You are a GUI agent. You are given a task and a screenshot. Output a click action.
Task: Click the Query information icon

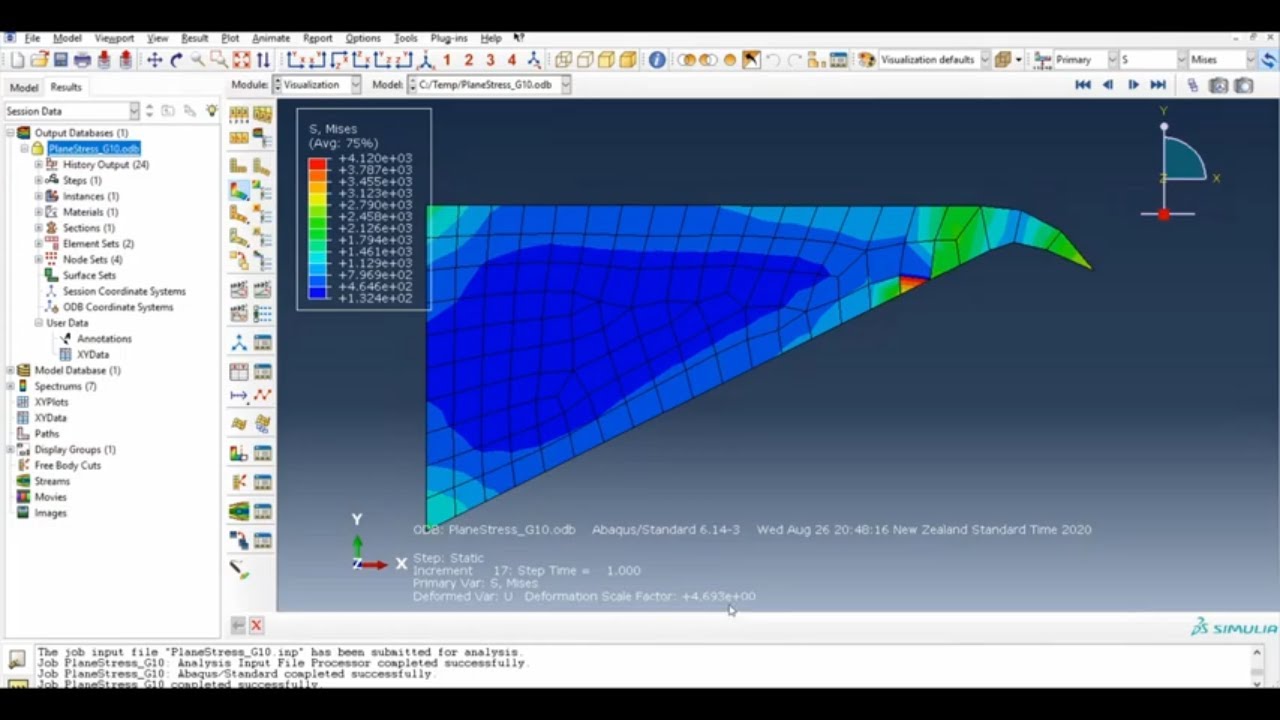tap(657, 60)
